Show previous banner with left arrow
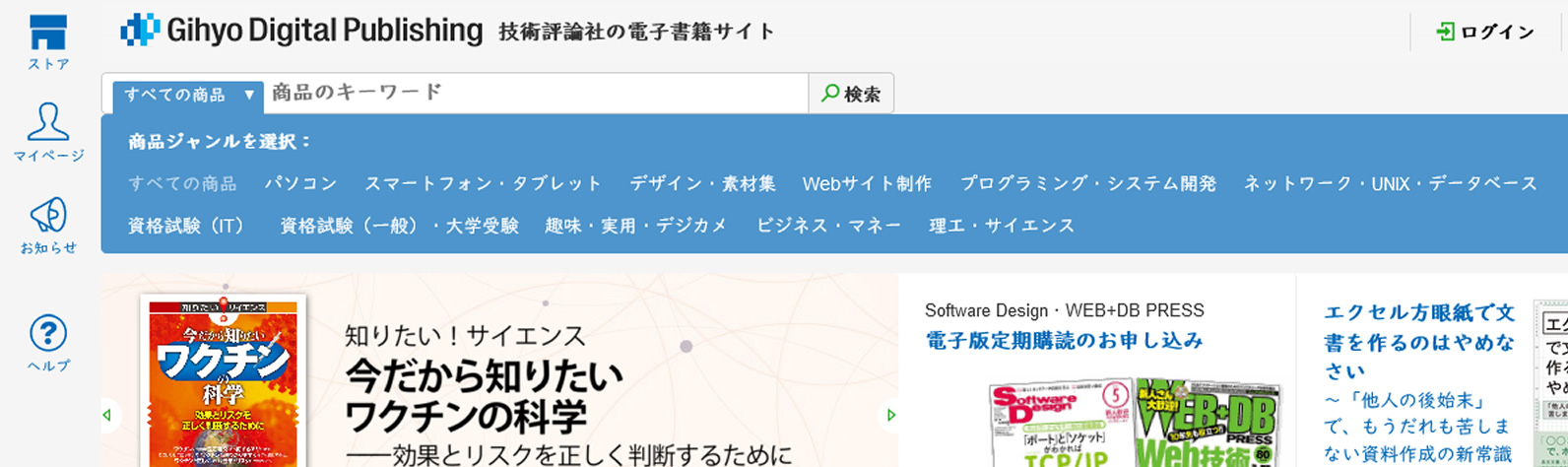Screen dimensions: 1568x467 pyautogui.click(x=107, y=415)
